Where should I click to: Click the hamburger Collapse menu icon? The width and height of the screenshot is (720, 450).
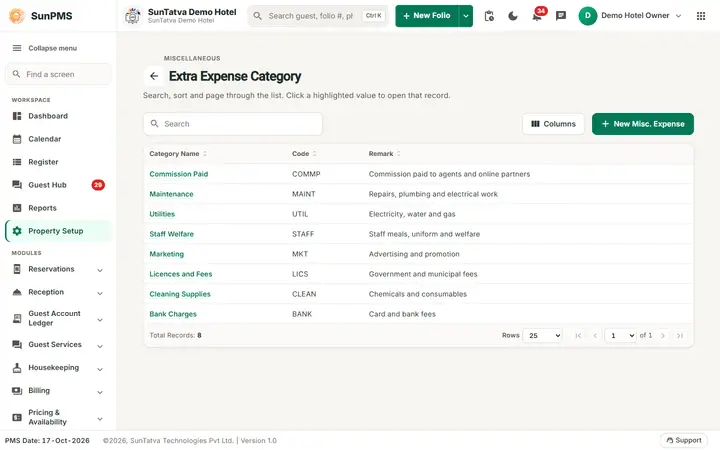coord(17,48)
